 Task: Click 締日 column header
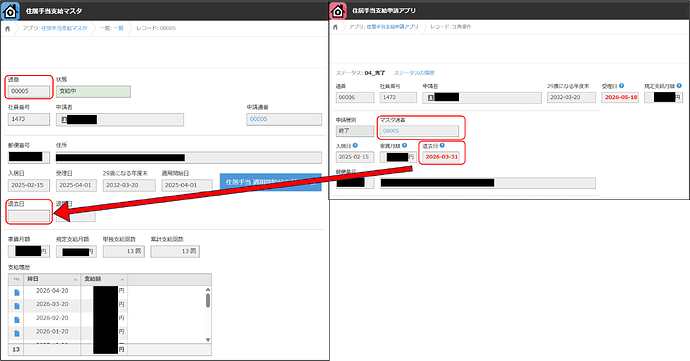(x=52, y=280)
